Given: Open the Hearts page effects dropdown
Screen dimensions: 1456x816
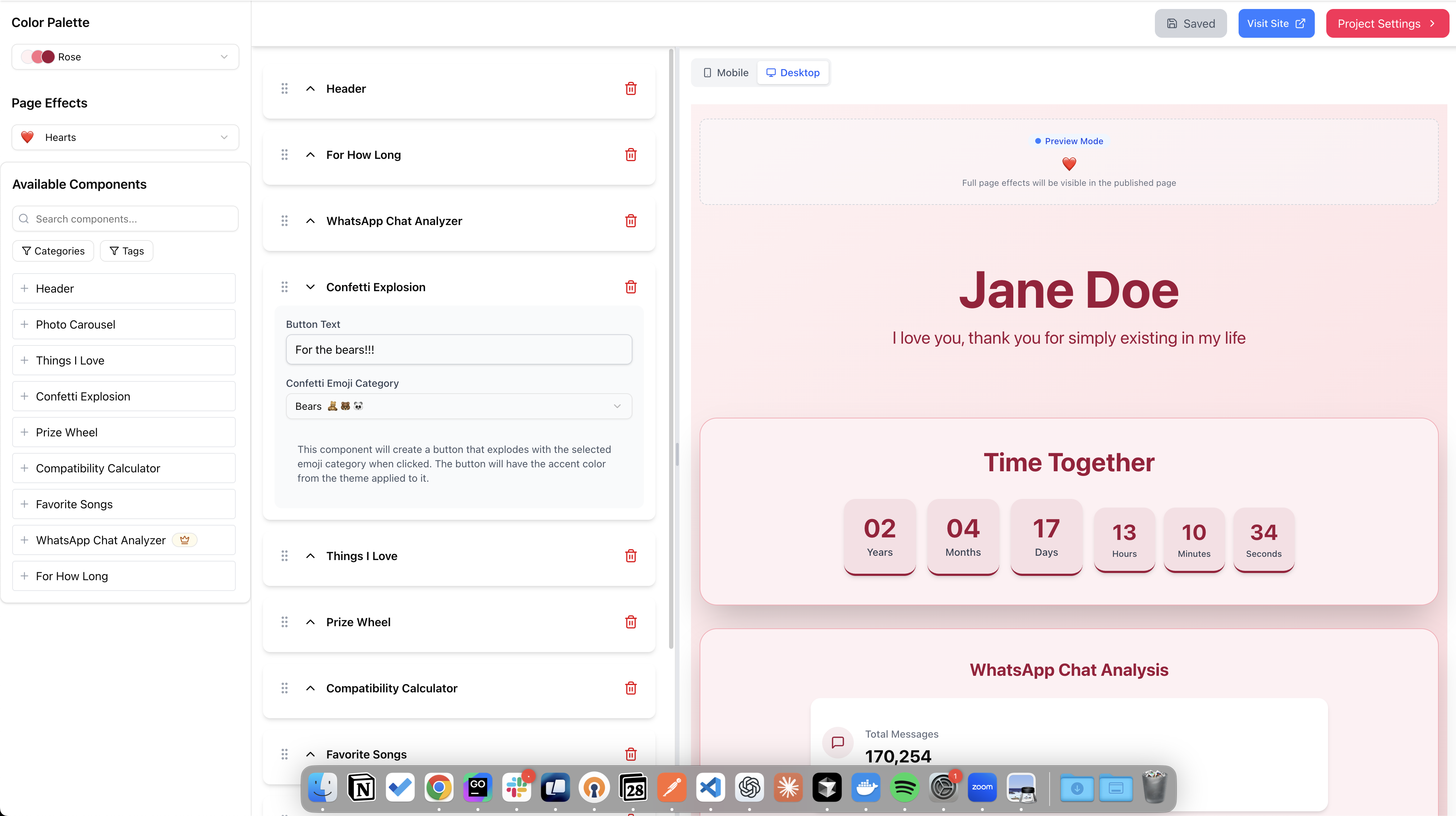Looking at the screenshot, I should coord(125,137).
